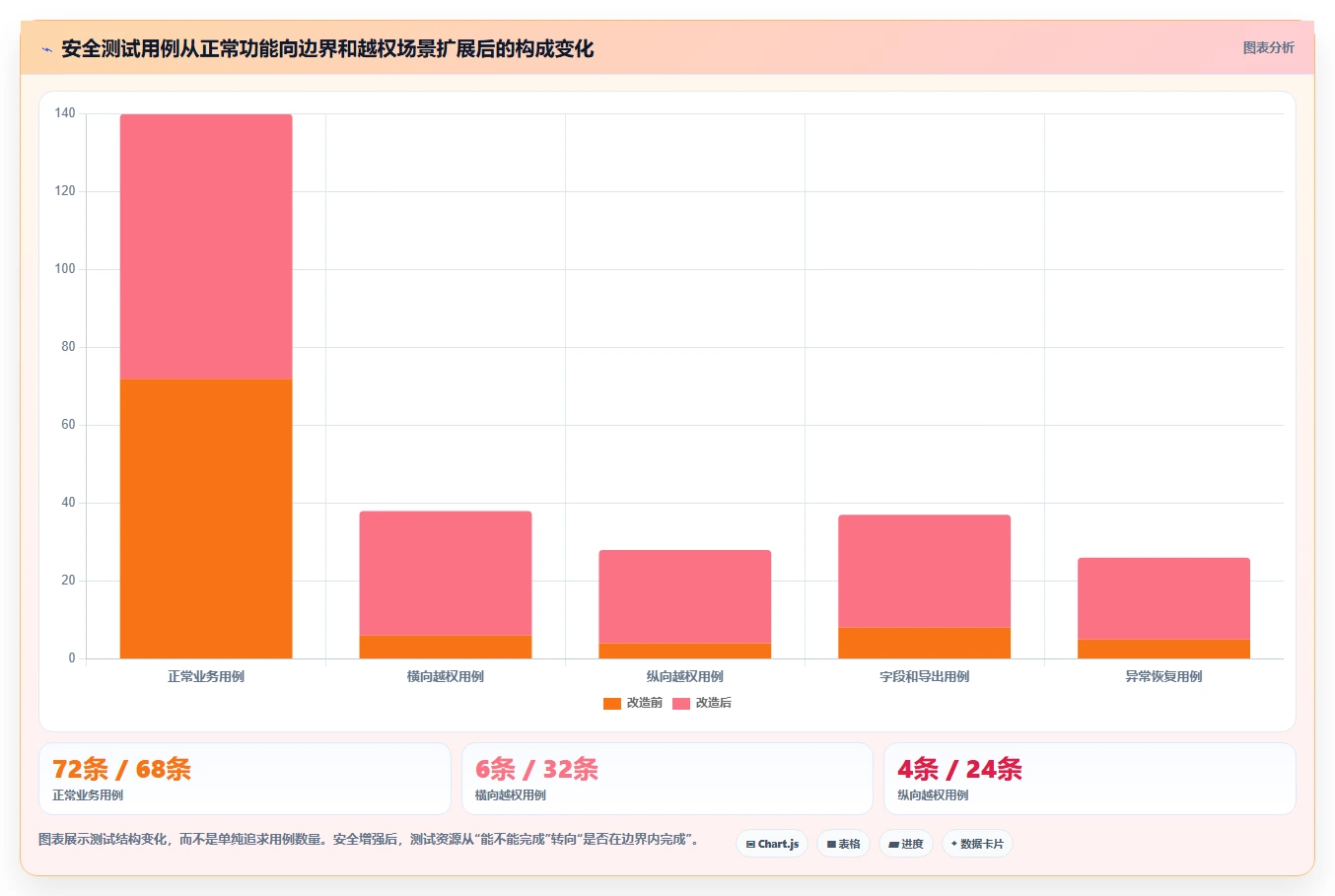Click the 字段和导出用例 x-axis label

tap(925, 676)
